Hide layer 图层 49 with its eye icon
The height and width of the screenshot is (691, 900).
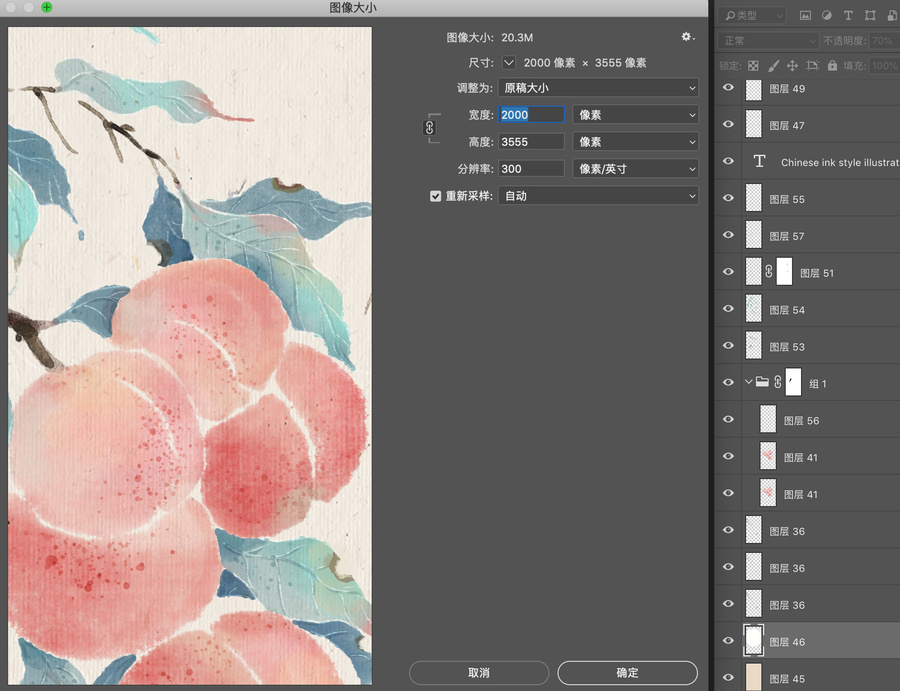pyautogui.click(x=728, y=87)
